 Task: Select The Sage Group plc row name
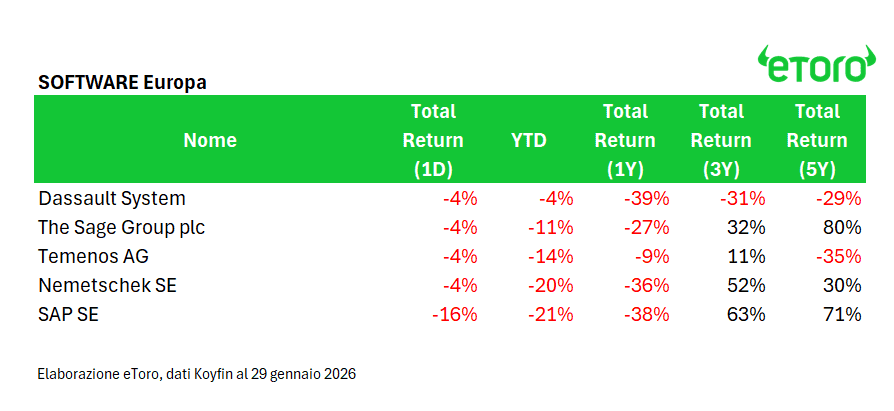(121, 227)
